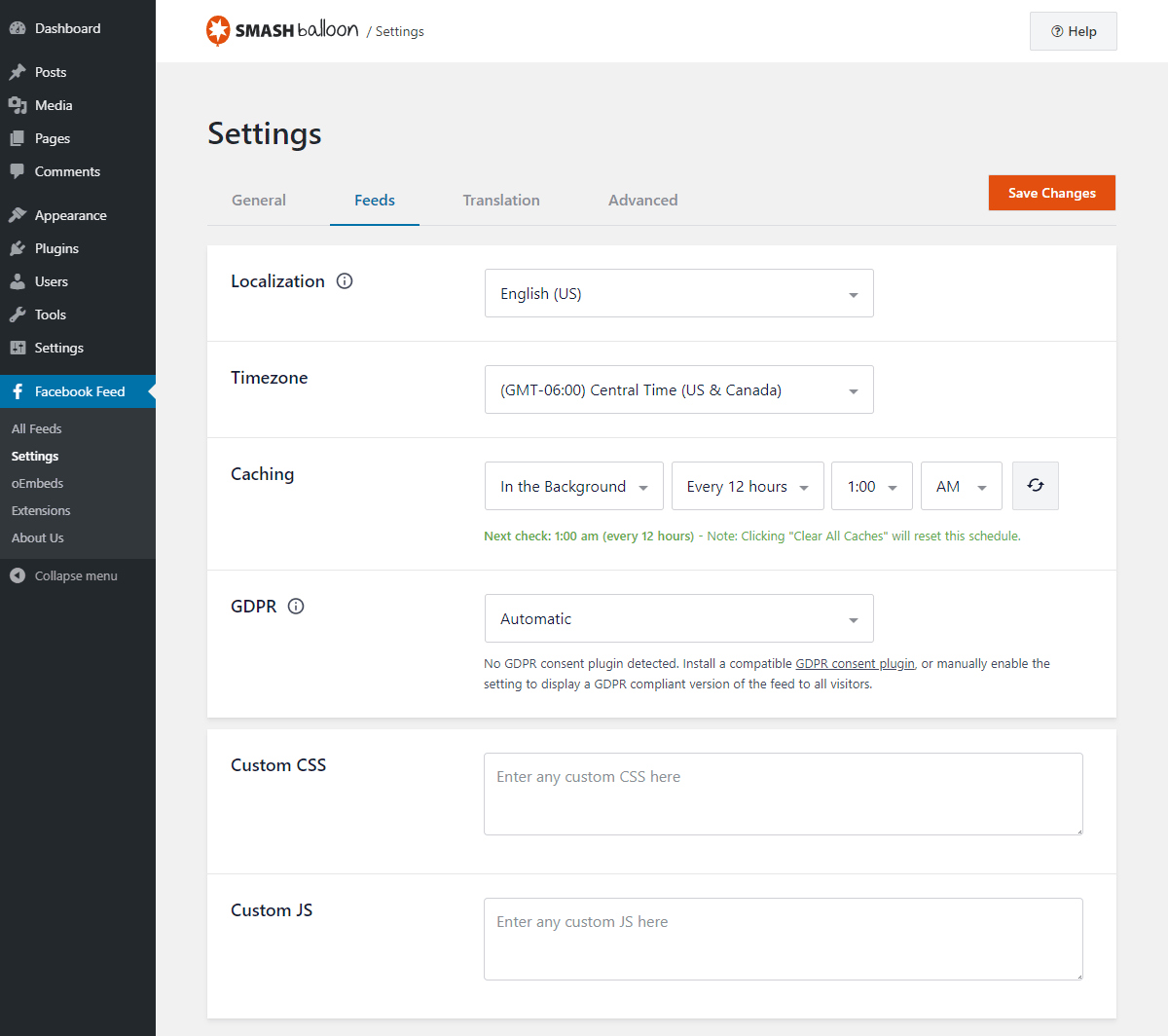The image size is (1168, 1036).
Task: Open the GDPR consent plugin link
Action: point(855,664)
